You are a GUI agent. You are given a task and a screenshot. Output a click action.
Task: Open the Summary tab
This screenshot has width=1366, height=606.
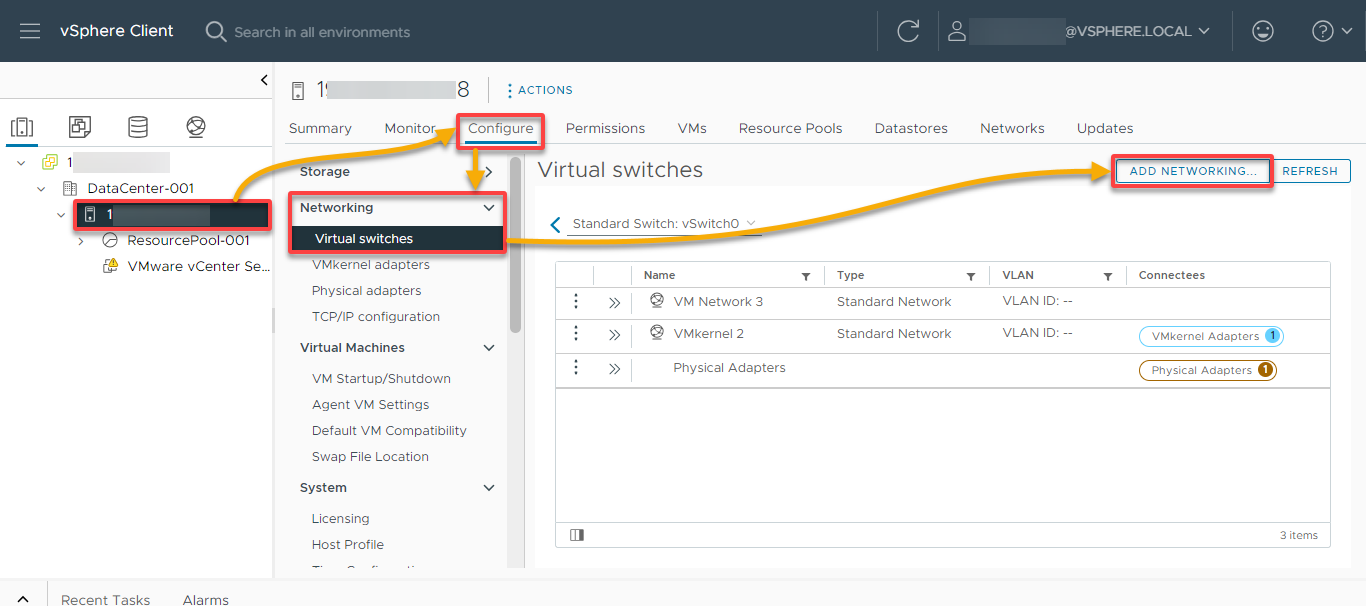(320, 128)
